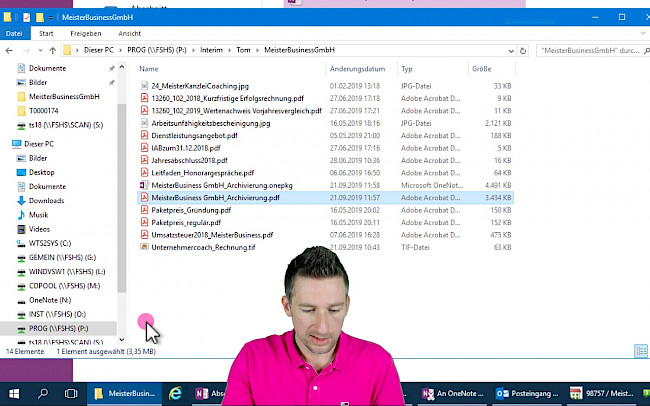650x406 pixels.
Task: Click the navigation pane vertical scrollbar
Action: (122, 200)
